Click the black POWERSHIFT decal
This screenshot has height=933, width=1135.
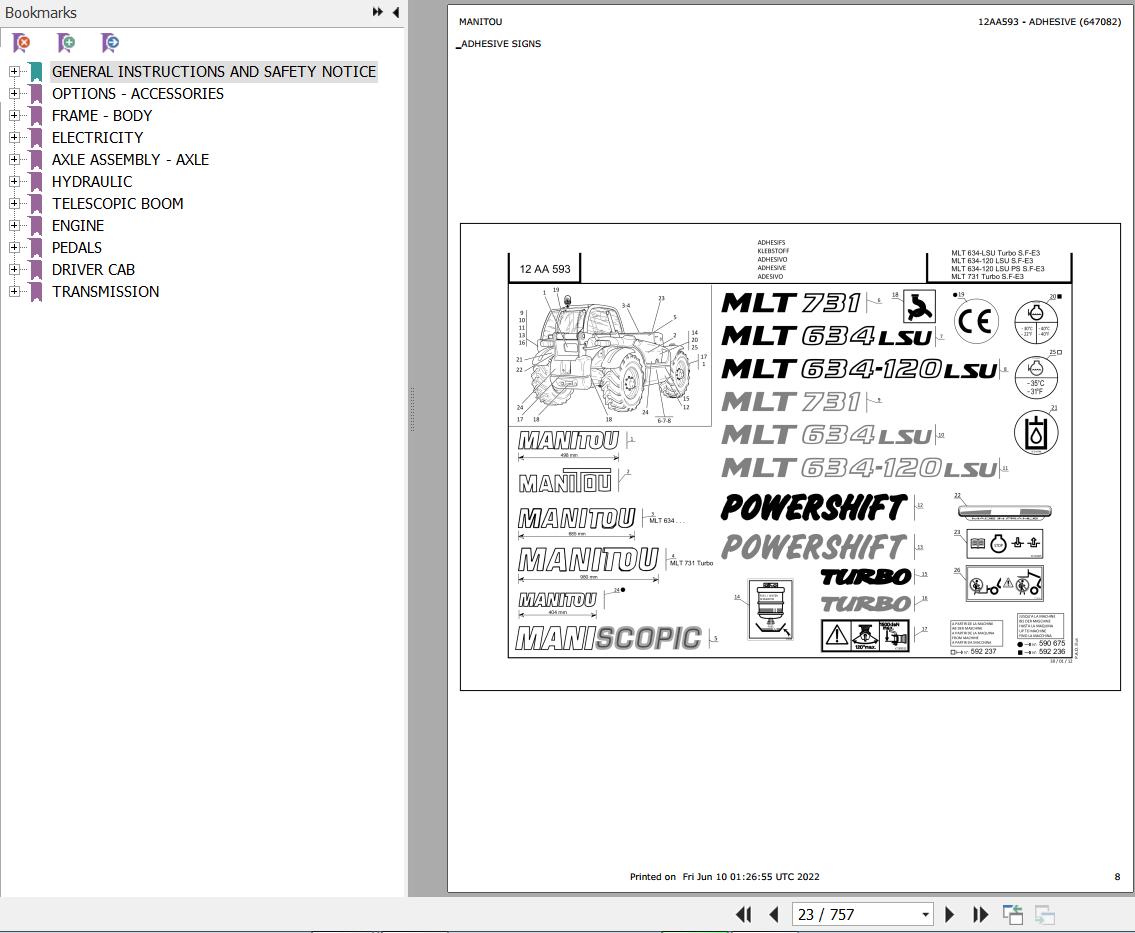814,507
